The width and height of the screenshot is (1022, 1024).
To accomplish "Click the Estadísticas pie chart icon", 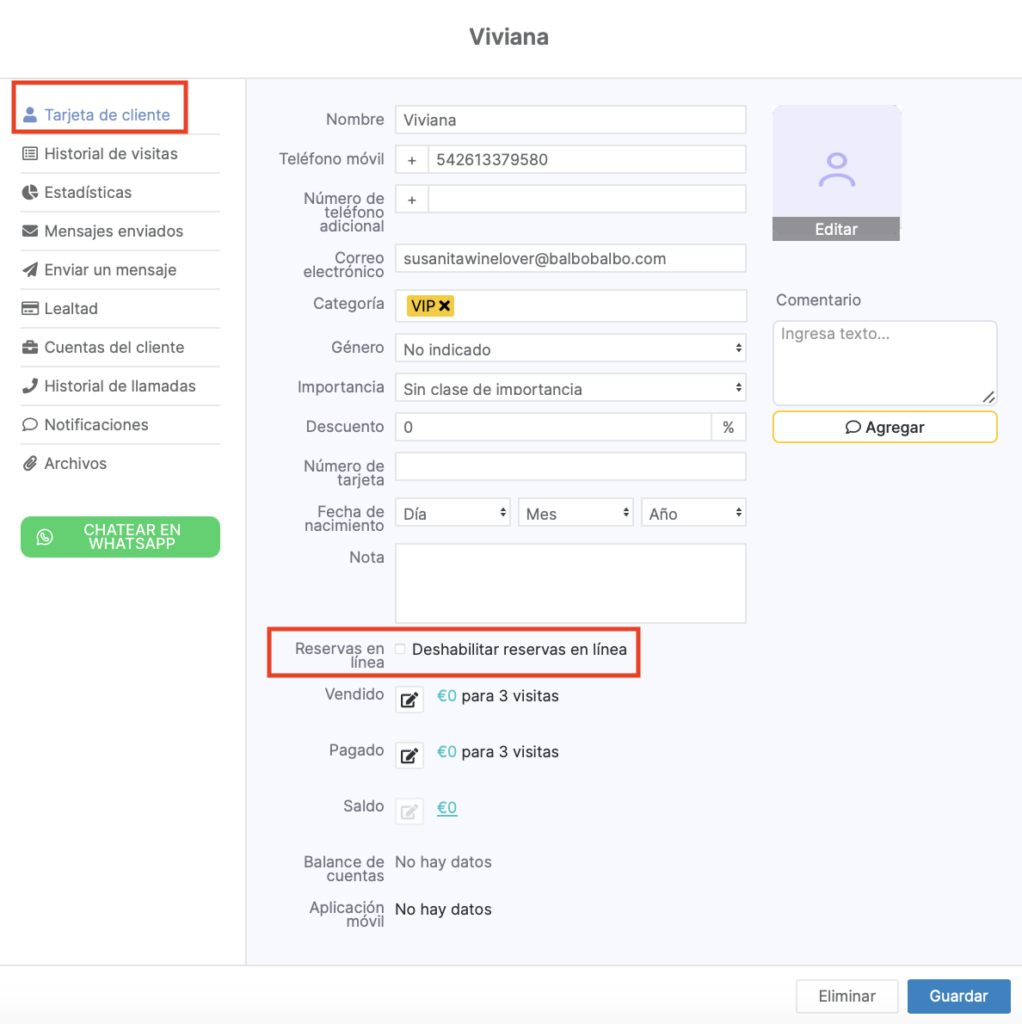I will pyautogui.click(x=30, y=192).
